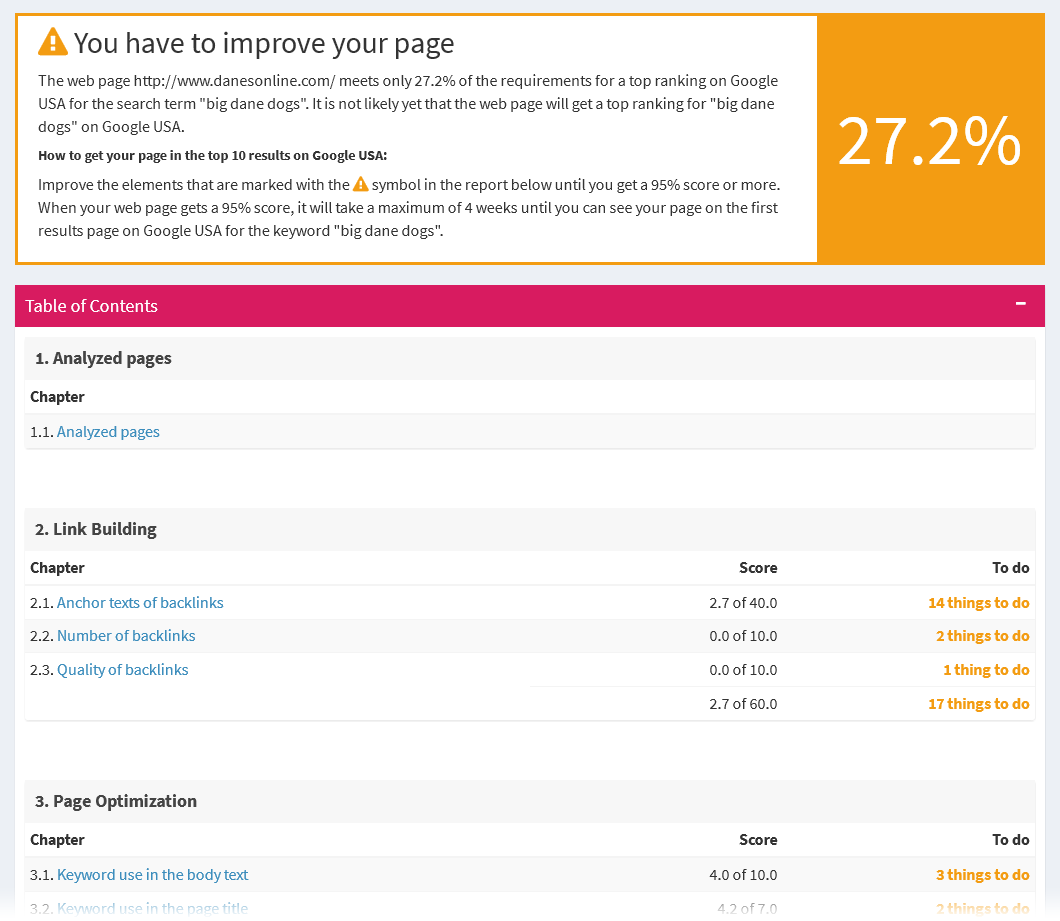View "2 things to do" for number of backlinks
Screen dimensions: 1060x921
[983, 636]
